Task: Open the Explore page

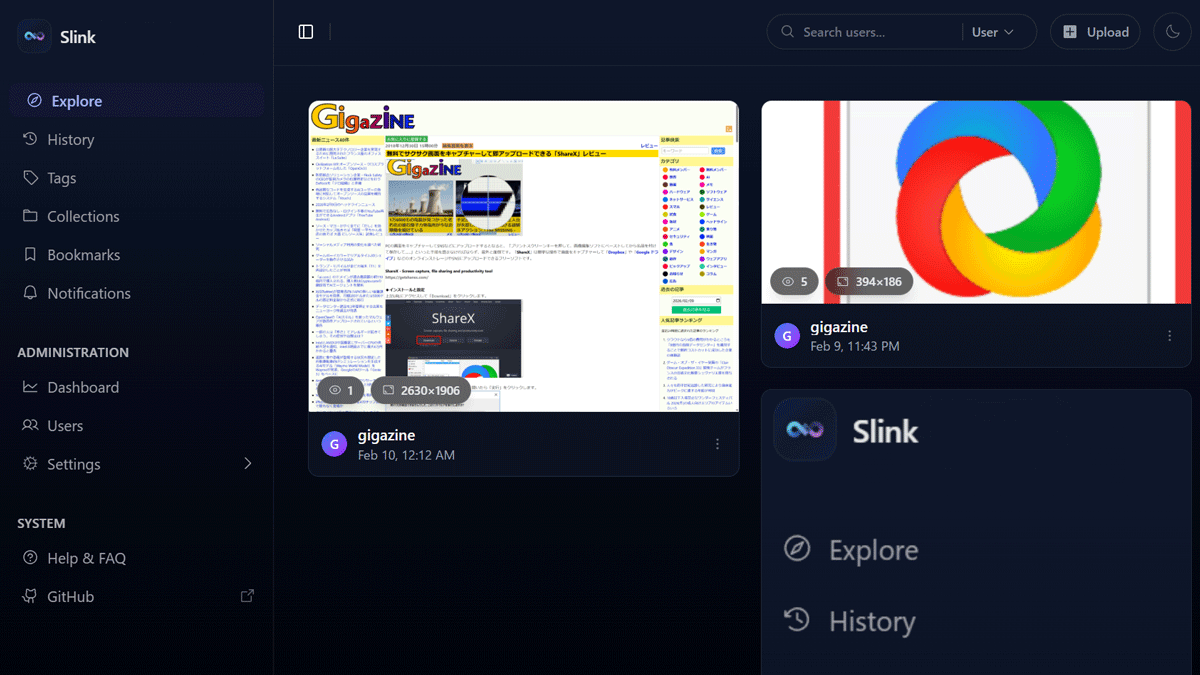Action: click(x=76, y=101)
